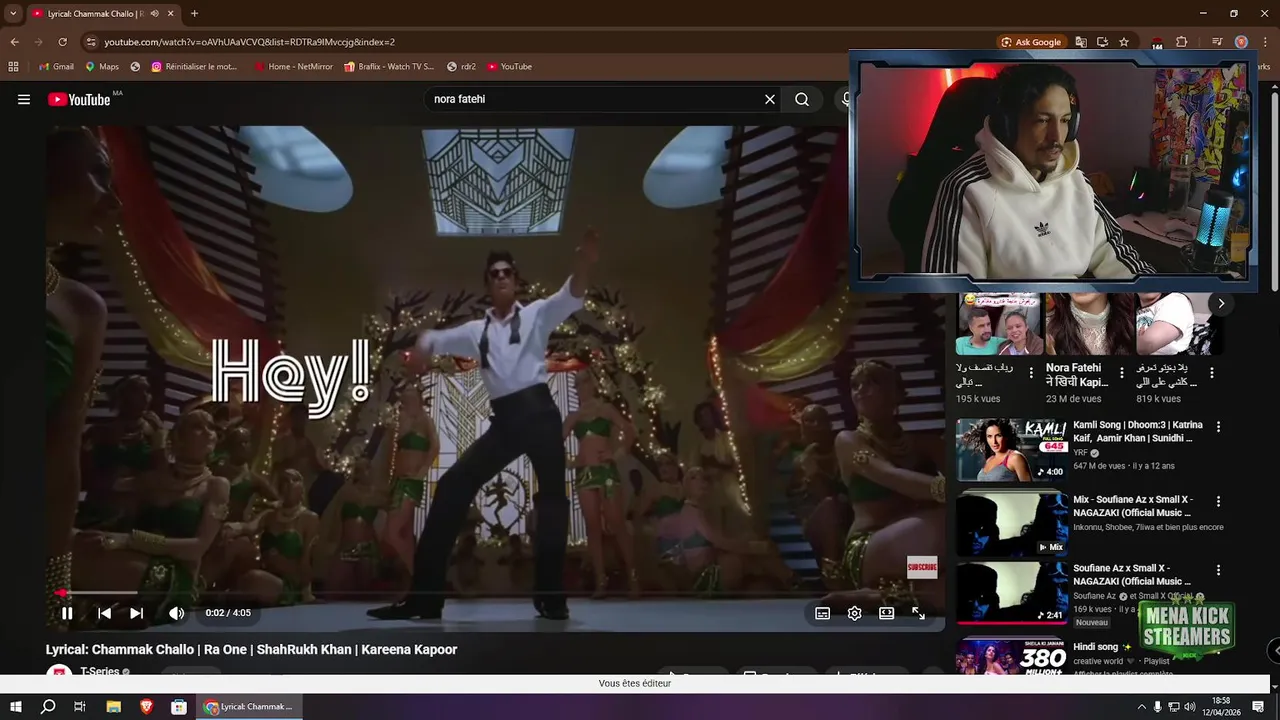Open the Chrome profile avatar
The height and width of the screenshot is (720, 1280).
(1241, 42)
